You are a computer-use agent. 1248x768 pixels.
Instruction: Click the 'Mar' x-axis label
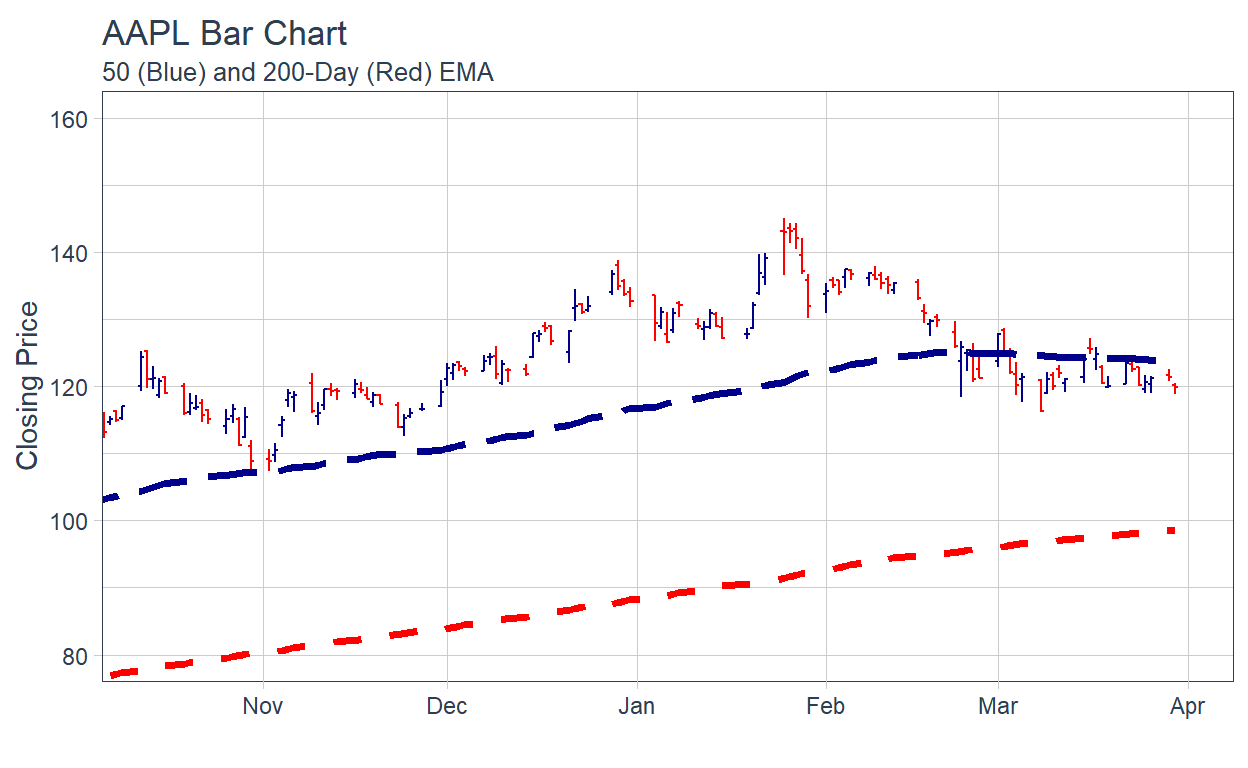click(x=997, y=707)
